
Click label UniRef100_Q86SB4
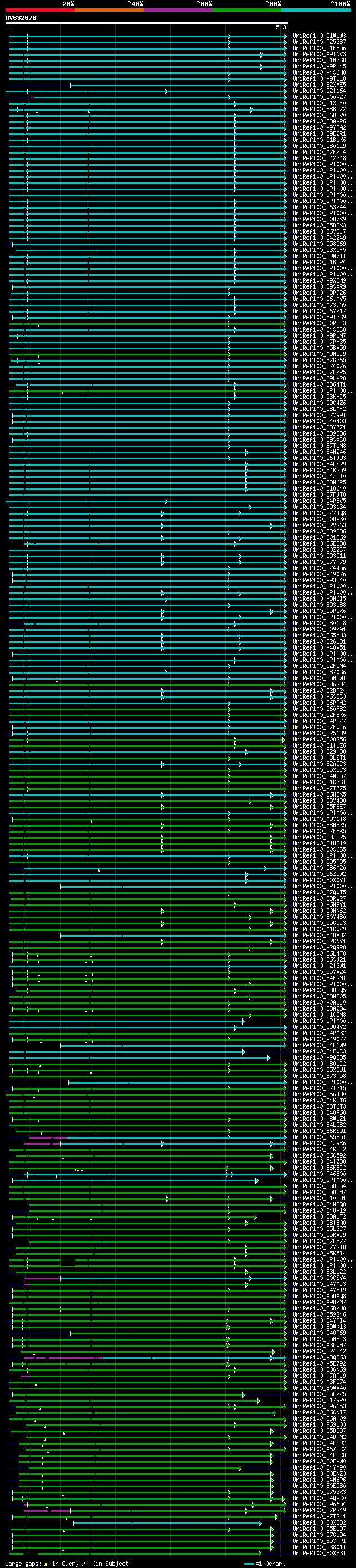pos(319,684)
